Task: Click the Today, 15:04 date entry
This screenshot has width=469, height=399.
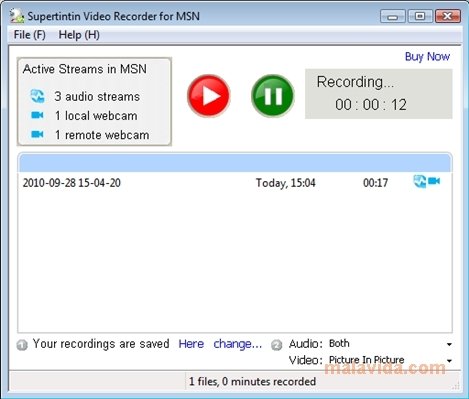Action: point(285,183)
